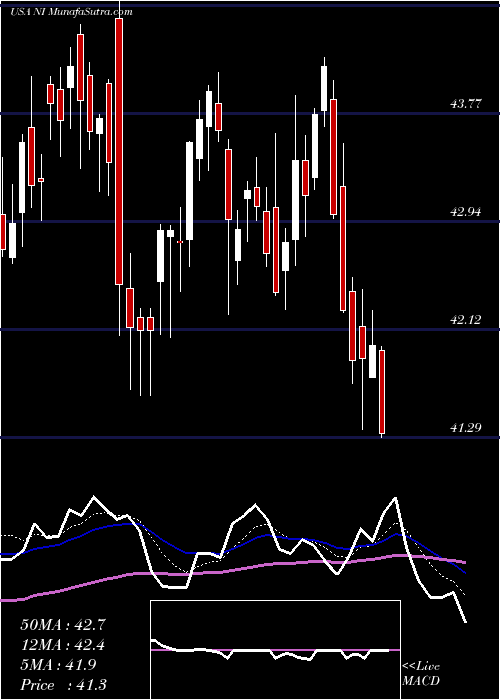Click the 42.94 price level label
The width and height of the screenshot is (500, 700).
466,212
